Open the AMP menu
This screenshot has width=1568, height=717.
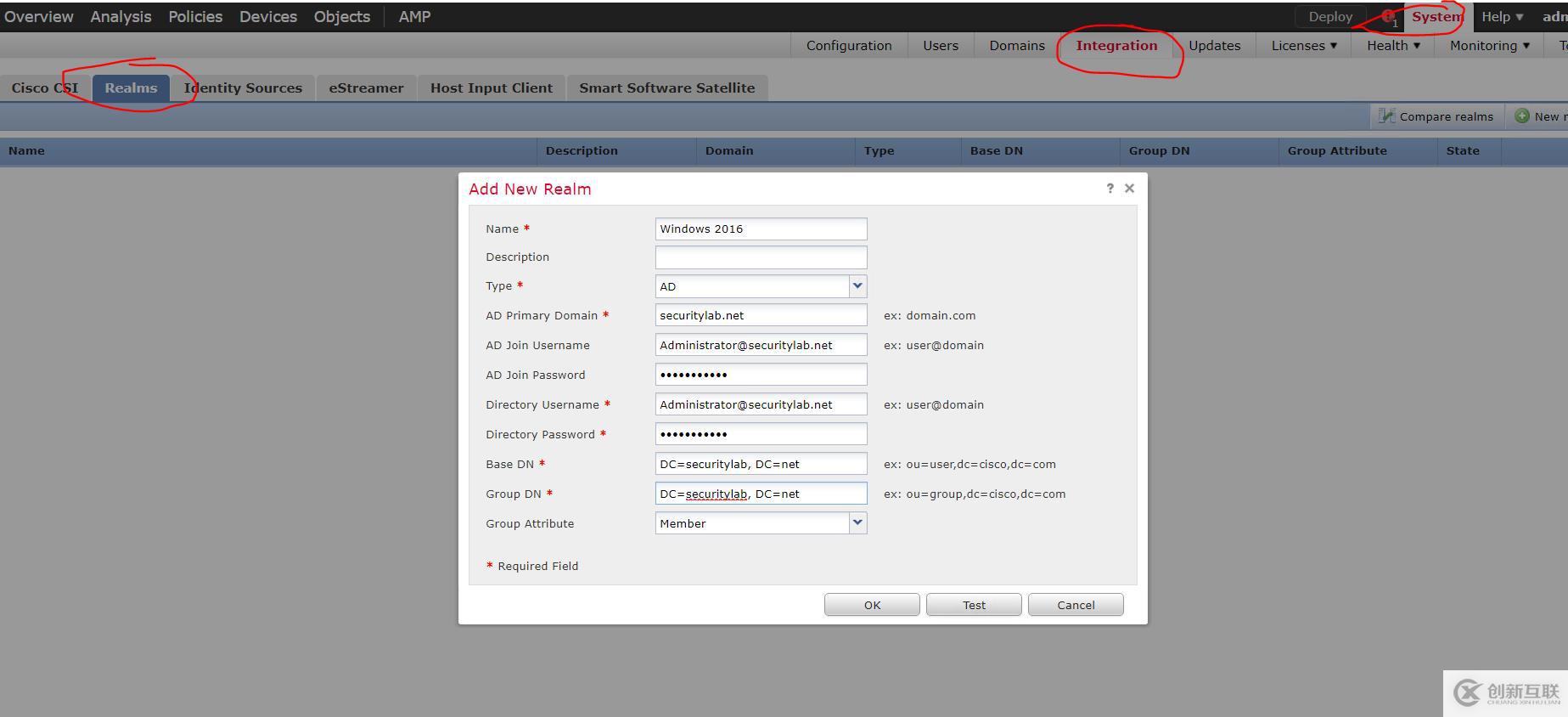(414, 17)
